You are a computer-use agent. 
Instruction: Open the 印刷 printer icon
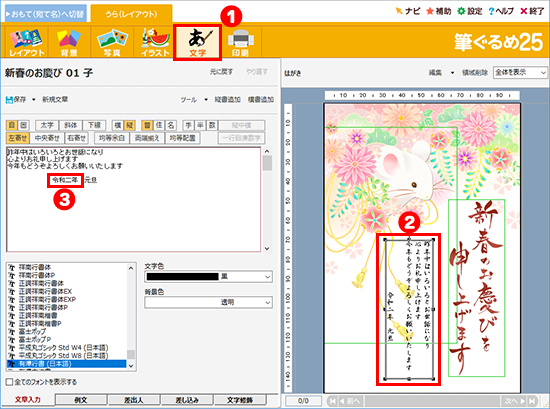pyautogui.click(x=240, y=42)
